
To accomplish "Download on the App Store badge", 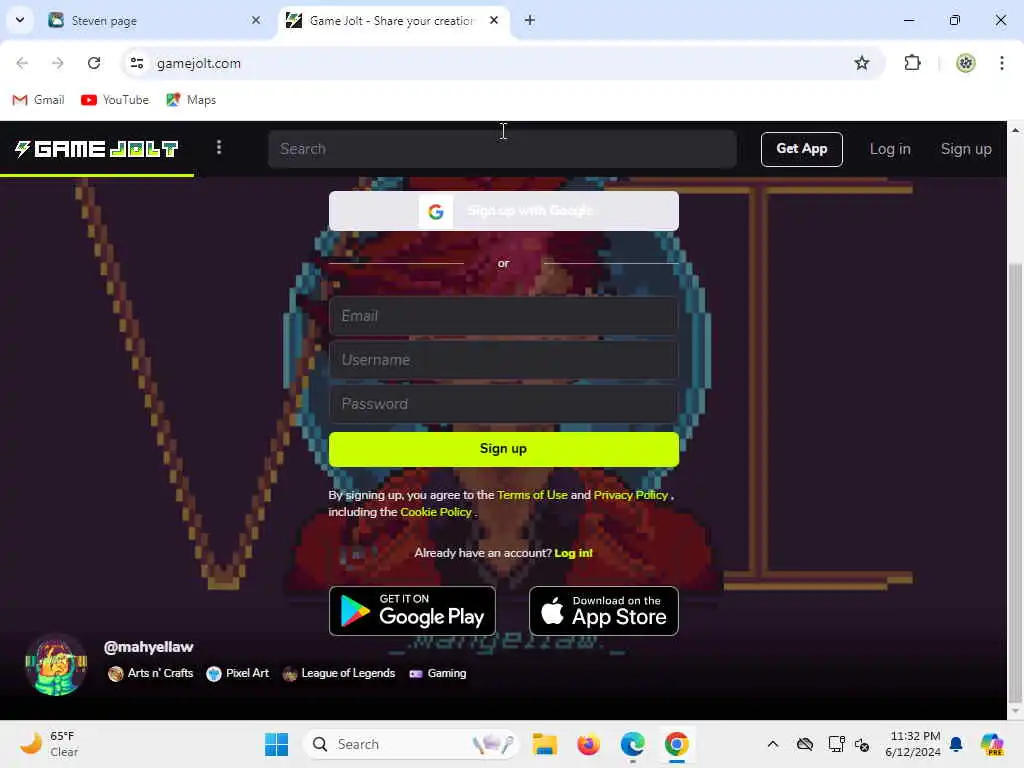I will tap(603, 611).
